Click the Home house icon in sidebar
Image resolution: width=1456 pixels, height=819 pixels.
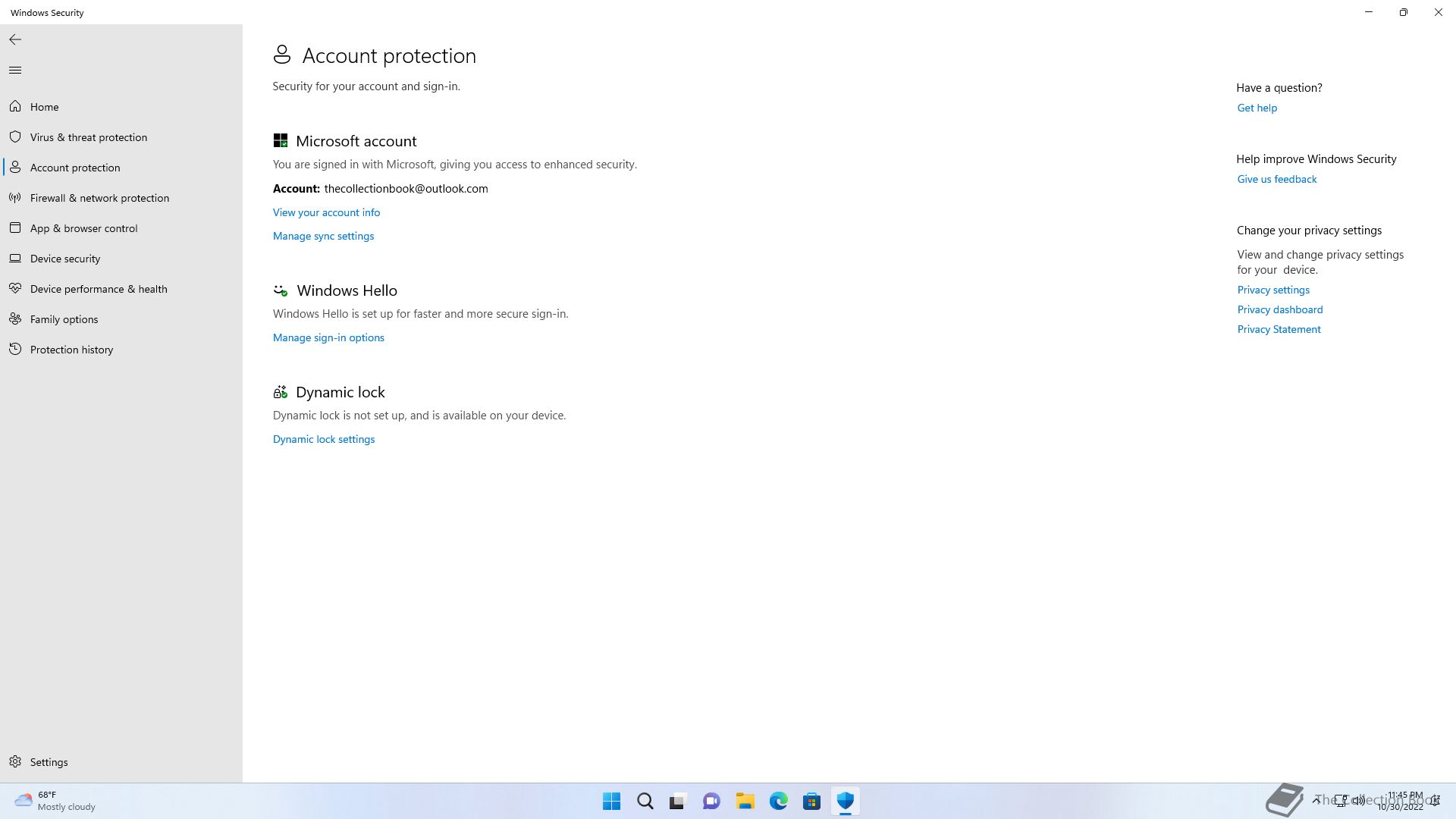tap(15, 107)
